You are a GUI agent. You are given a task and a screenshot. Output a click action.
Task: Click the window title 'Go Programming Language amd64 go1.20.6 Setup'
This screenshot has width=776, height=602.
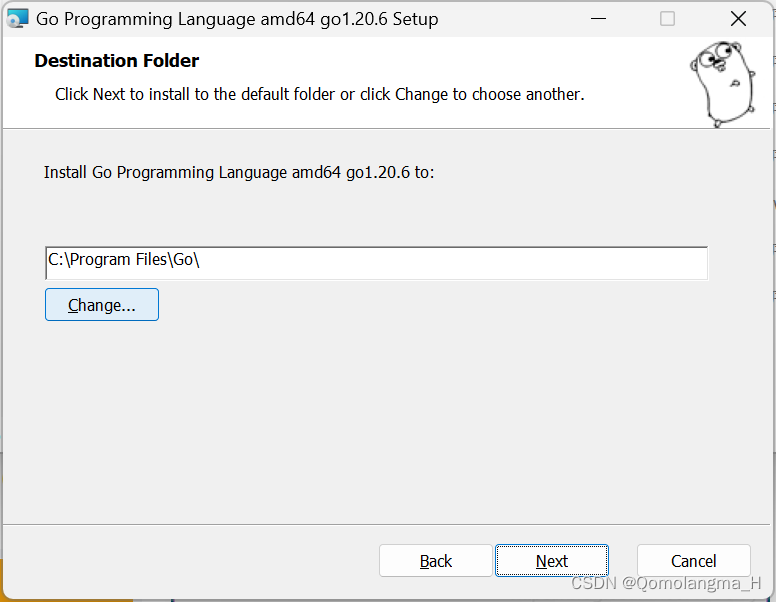tap(237, 19)
